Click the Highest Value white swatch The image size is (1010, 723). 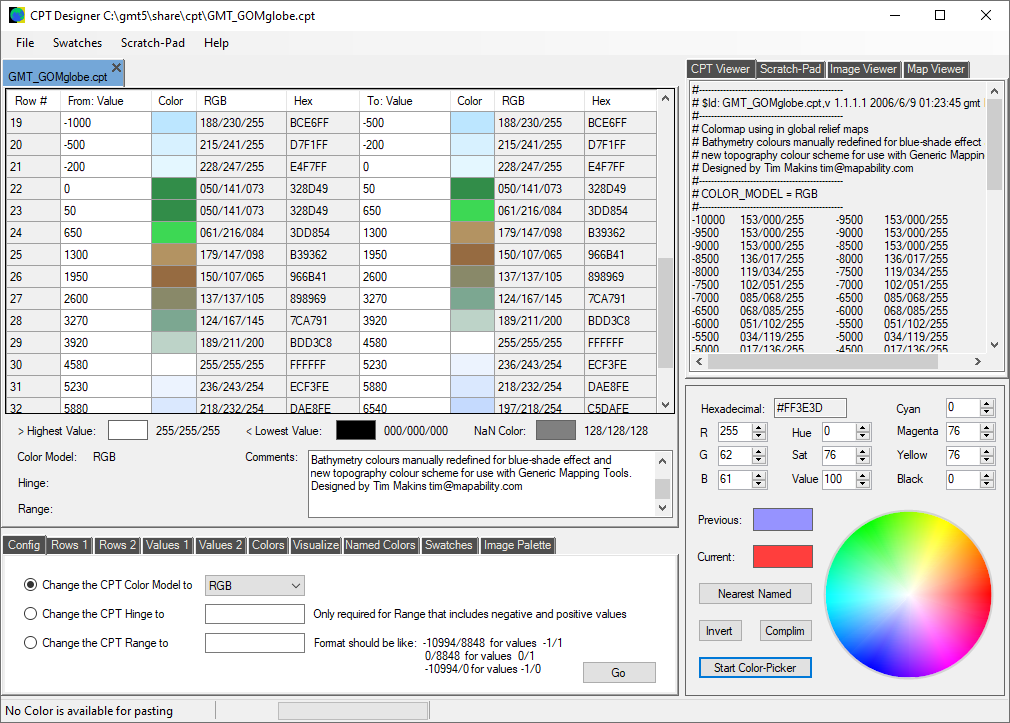[128, 430]
